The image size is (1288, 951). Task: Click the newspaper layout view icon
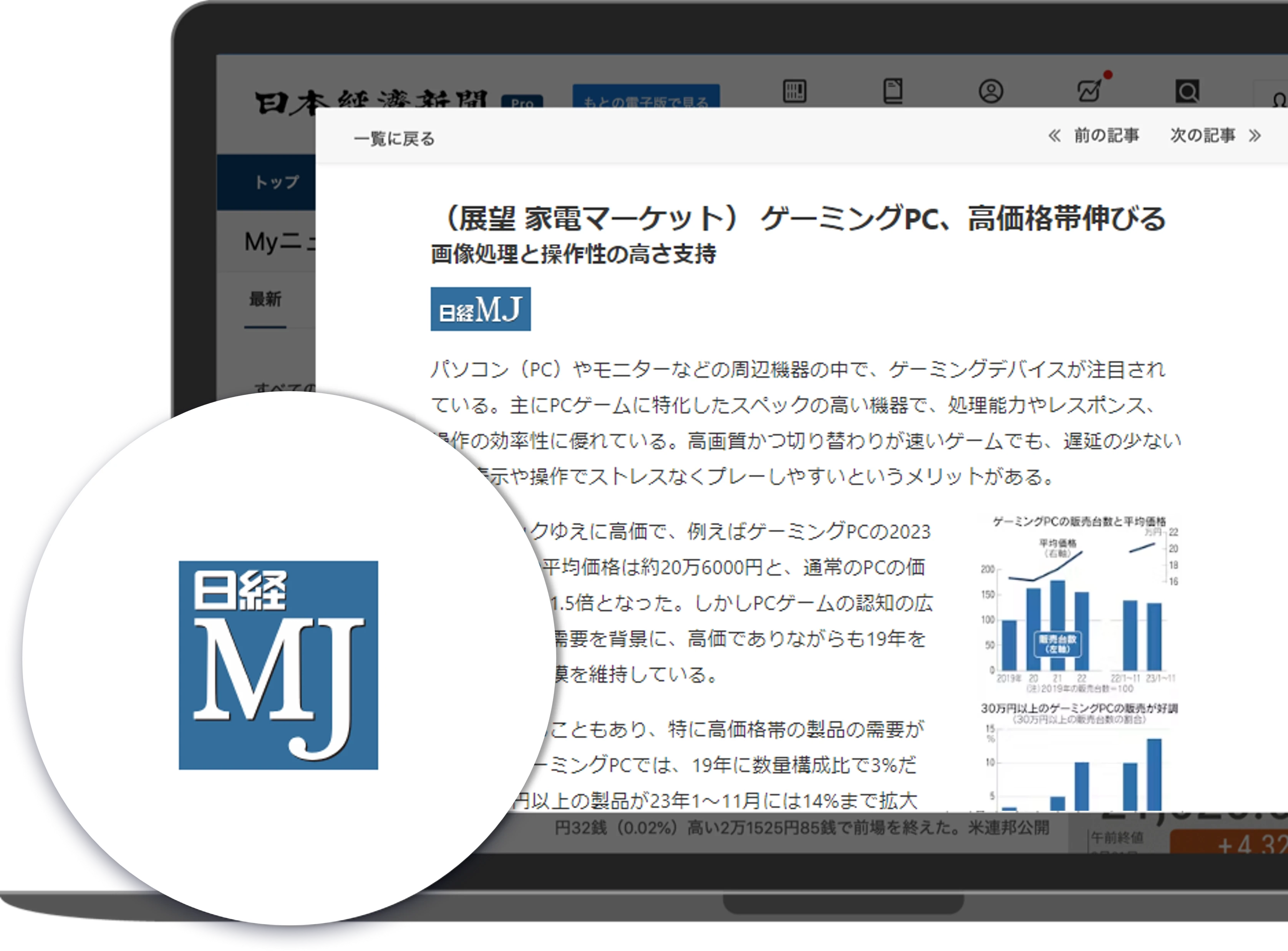click(x=794, y=91)
